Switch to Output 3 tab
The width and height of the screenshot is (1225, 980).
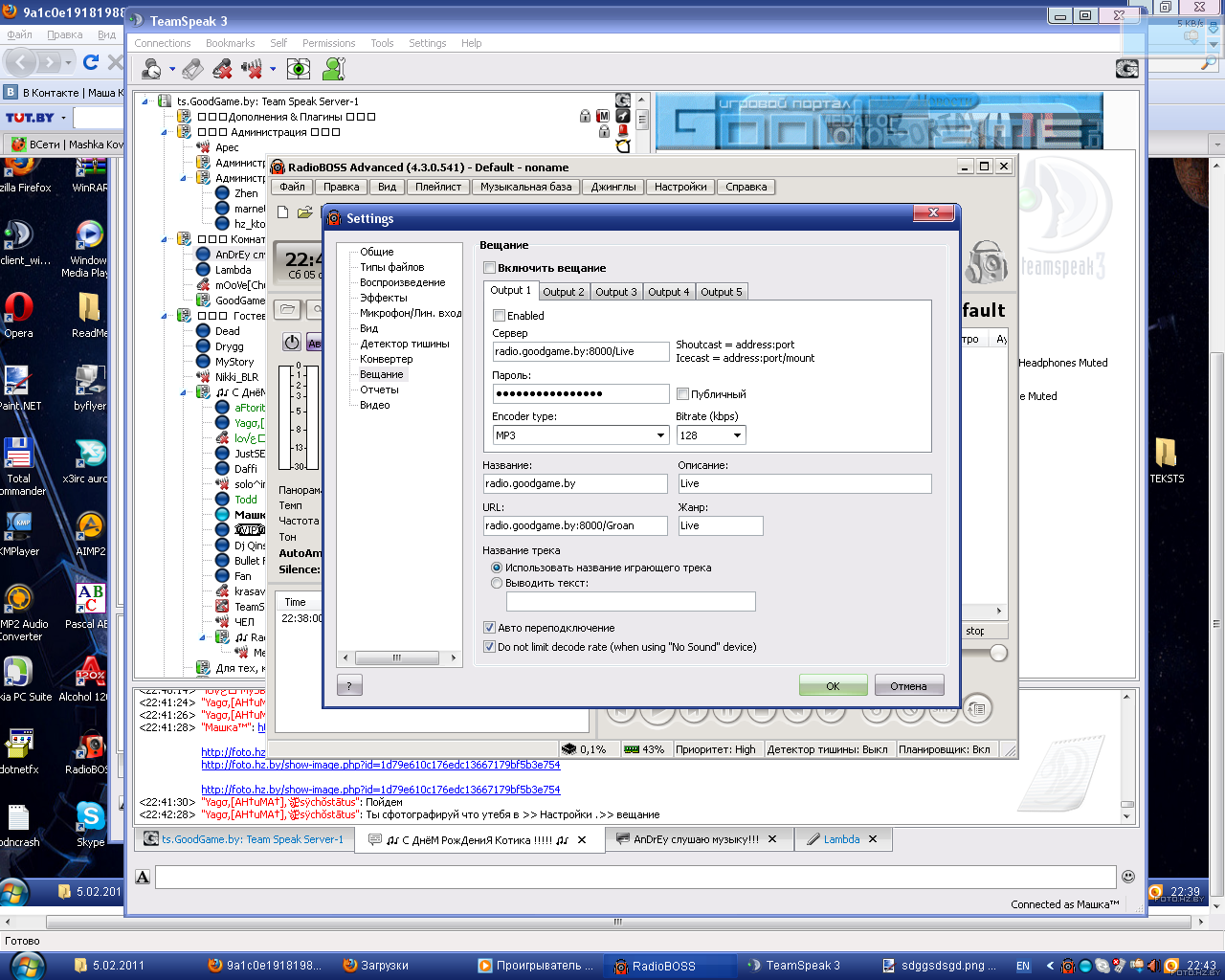point(616,292)
